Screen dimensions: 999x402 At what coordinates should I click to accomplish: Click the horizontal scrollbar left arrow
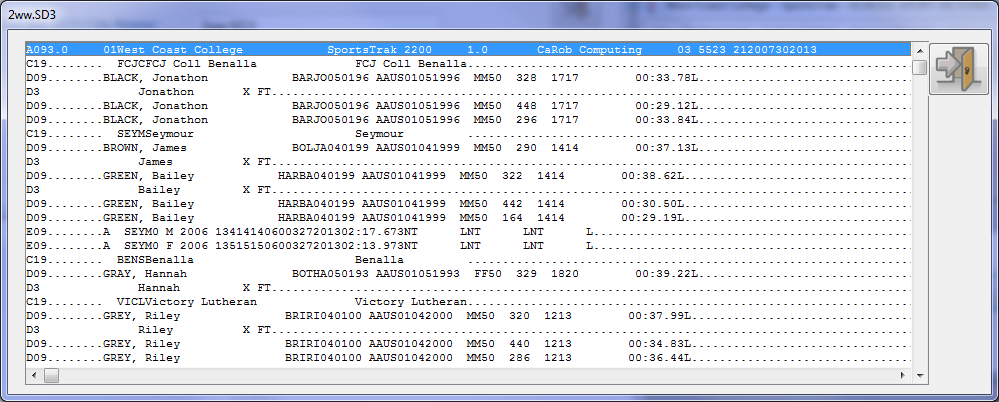pyautogui.click(x=33, y=376)
